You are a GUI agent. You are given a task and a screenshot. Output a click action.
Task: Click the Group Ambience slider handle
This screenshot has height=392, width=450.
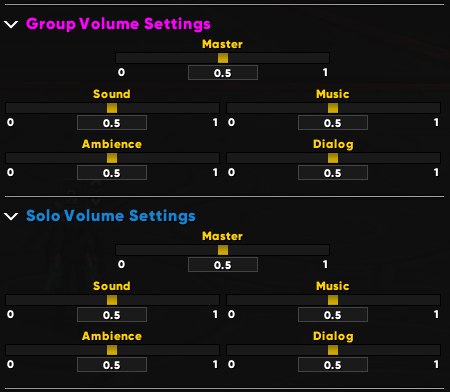pyautogui.click(x=112, y=158)
